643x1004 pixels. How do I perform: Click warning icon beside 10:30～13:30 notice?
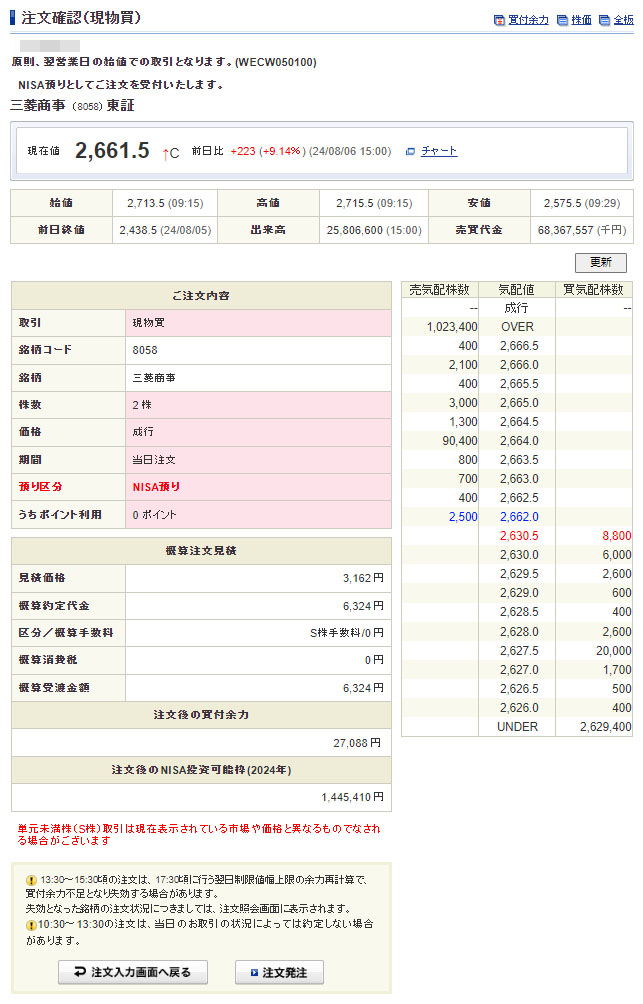[x=31, y=925]
